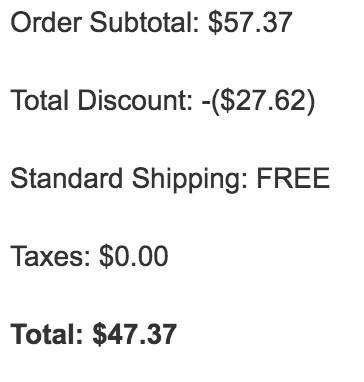Select the word "Standard"
The height and width of the screenshot is (382, 364).
click(67, 178)
